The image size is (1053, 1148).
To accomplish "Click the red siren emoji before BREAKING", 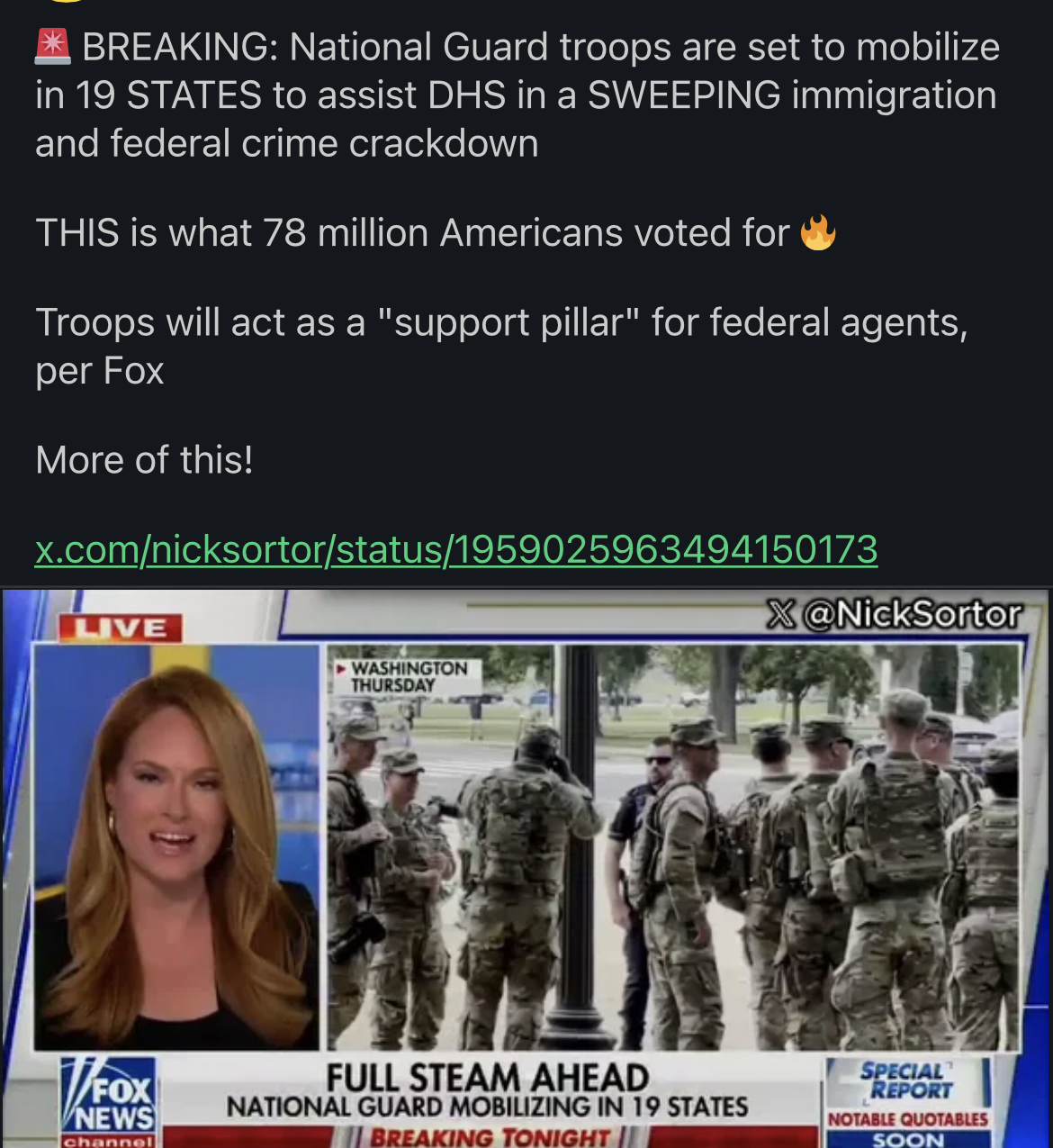I will click(x=53, y=47).
